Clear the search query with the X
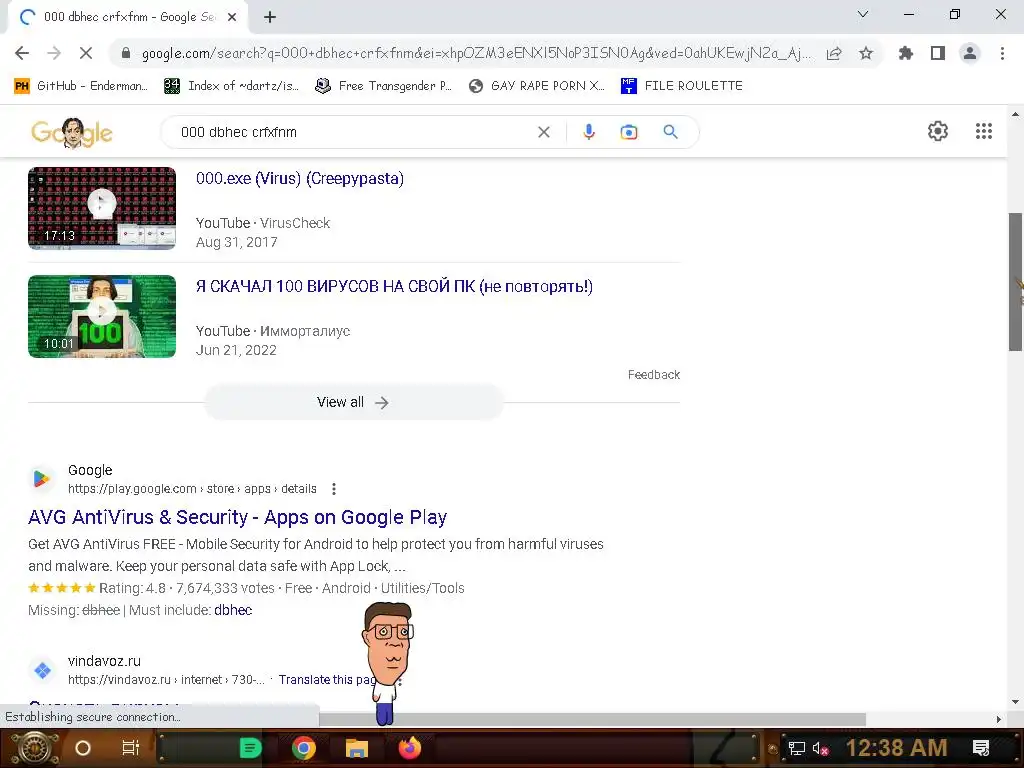This screenshot has height=768, width=1024. tap(543, 132)
